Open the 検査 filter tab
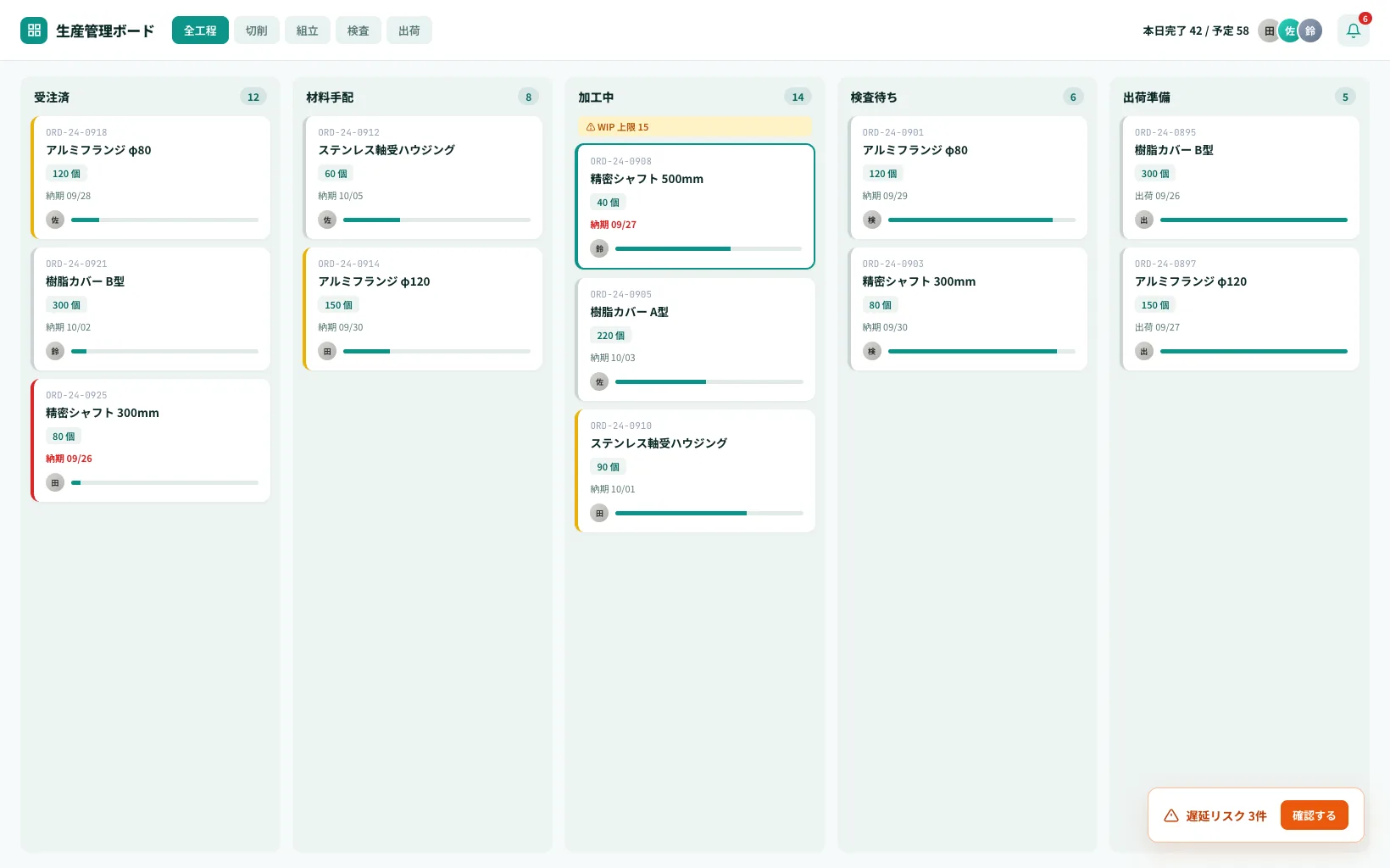The height and width of the screenshot is (868, 1390). point(358,31)
